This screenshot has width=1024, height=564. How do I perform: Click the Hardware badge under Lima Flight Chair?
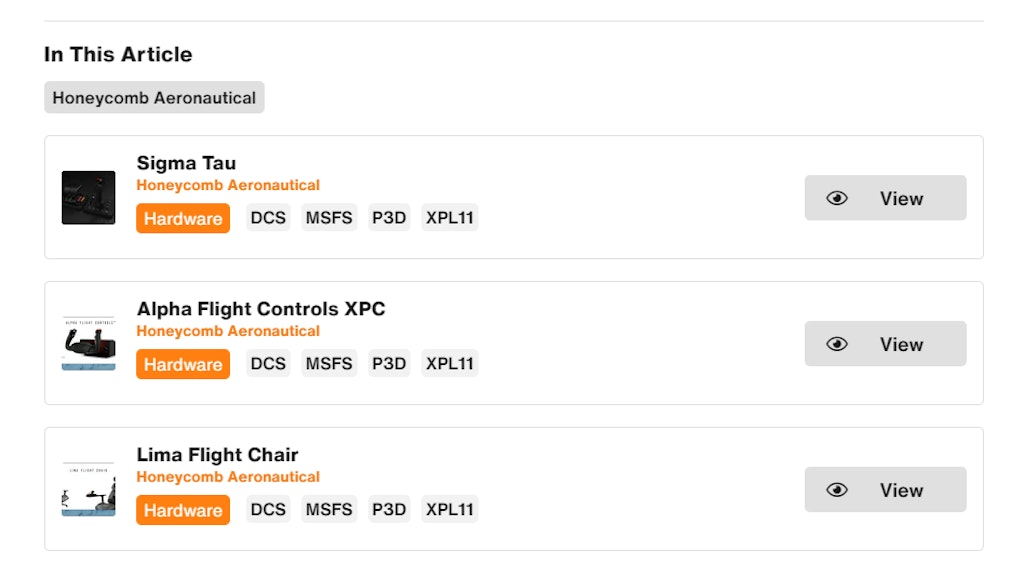(183, 510)
